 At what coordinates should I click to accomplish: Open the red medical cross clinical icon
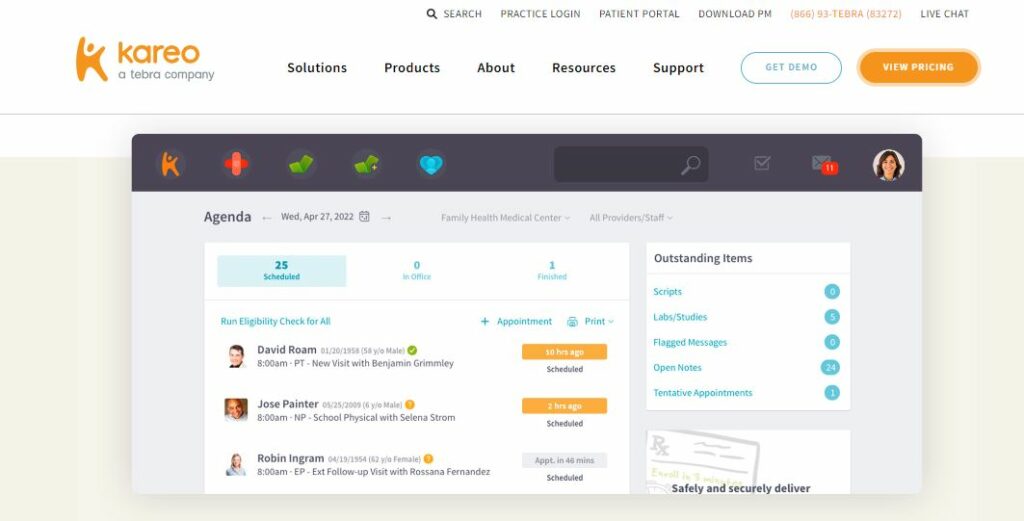coord(236,164)
